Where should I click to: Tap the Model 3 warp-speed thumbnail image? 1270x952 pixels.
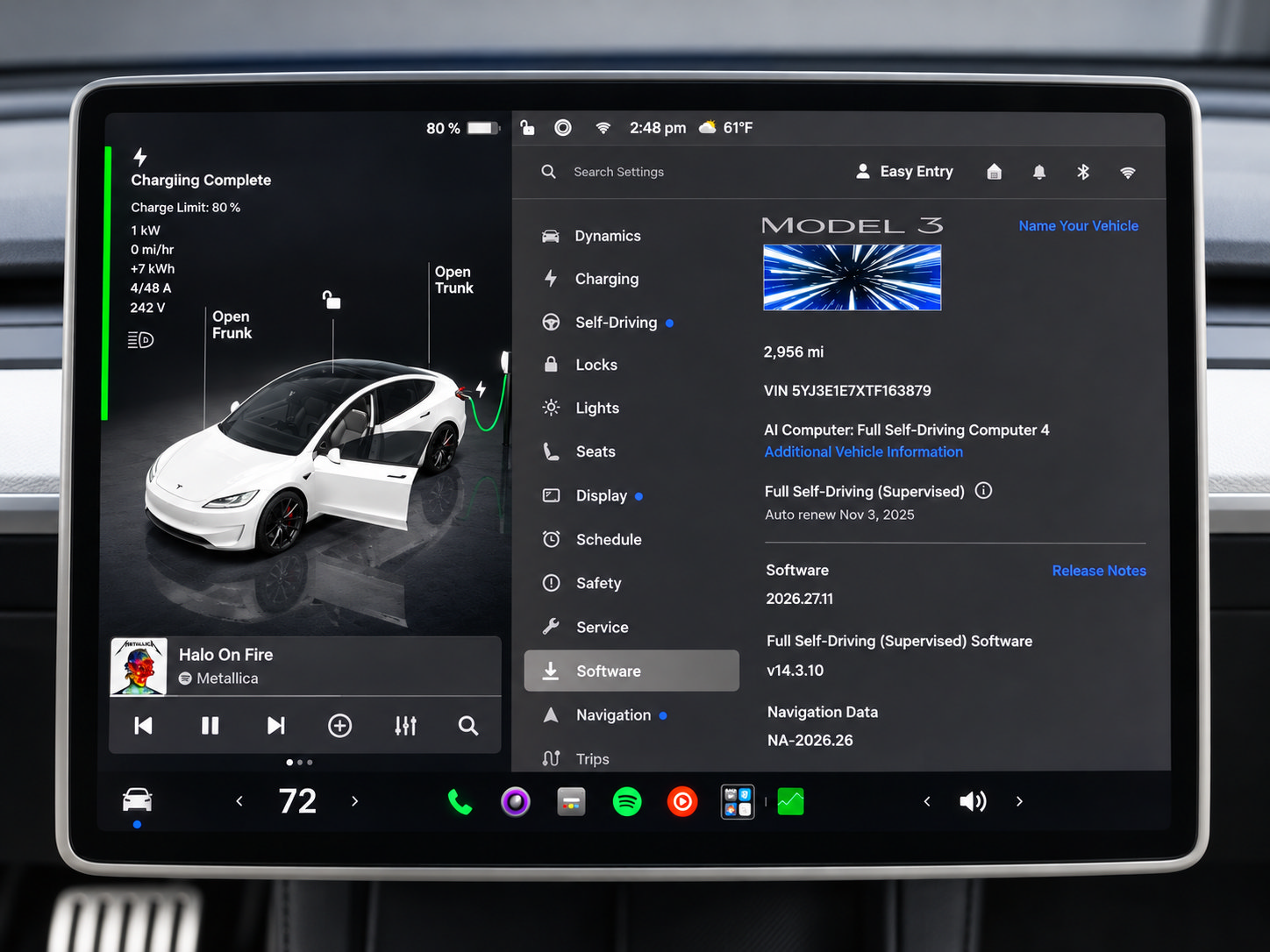[x=853, y=278]
